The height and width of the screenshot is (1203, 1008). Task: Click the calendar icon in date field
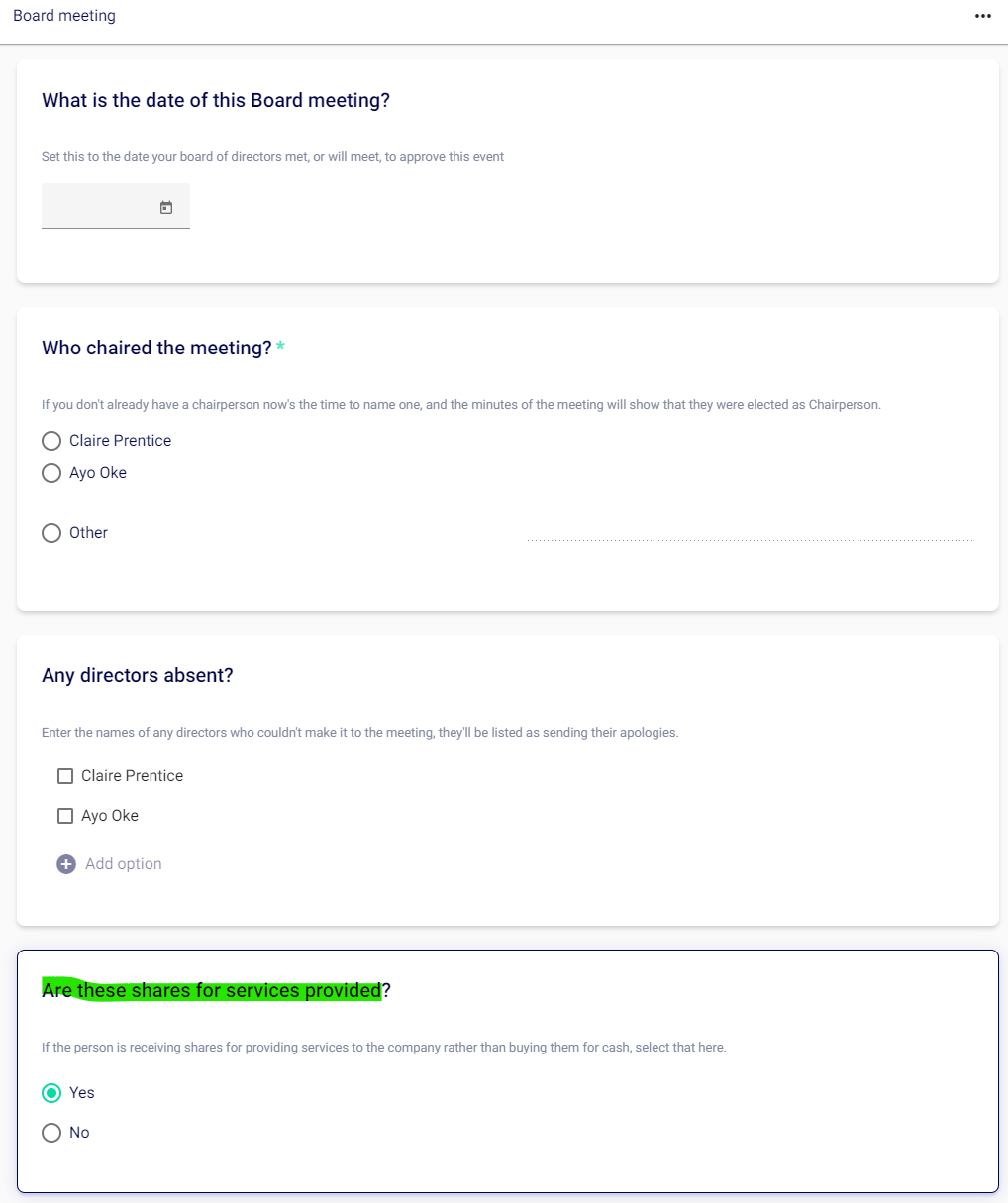click(x=166, y=207)
